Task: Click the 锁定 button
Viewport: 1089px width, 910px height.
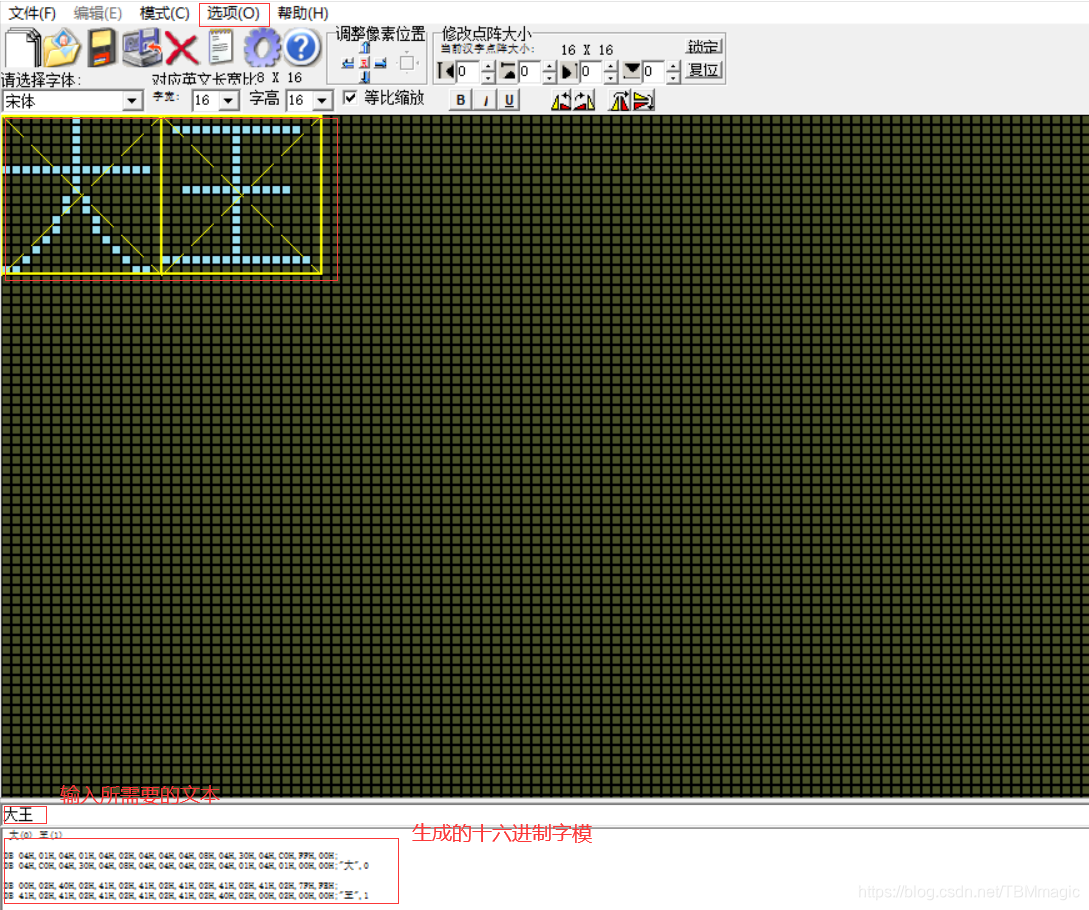Action: [x=704, y=47]
